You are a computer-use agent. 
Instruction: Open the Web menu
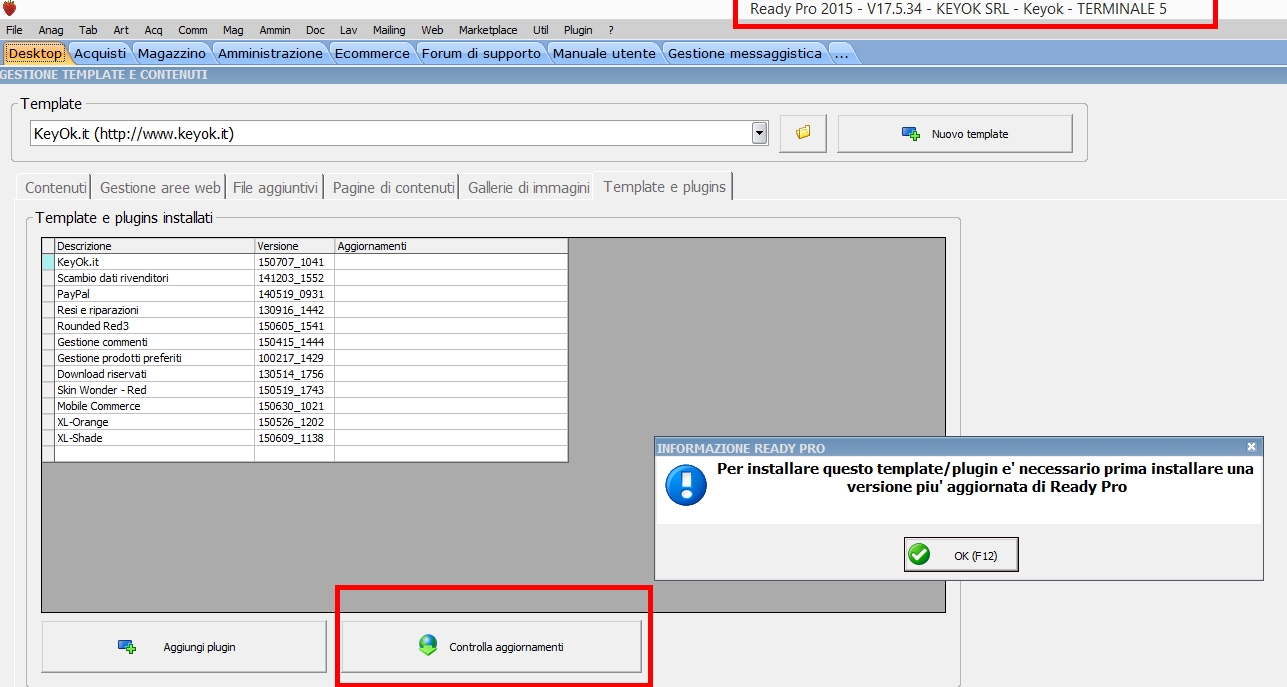click(432, 30)
